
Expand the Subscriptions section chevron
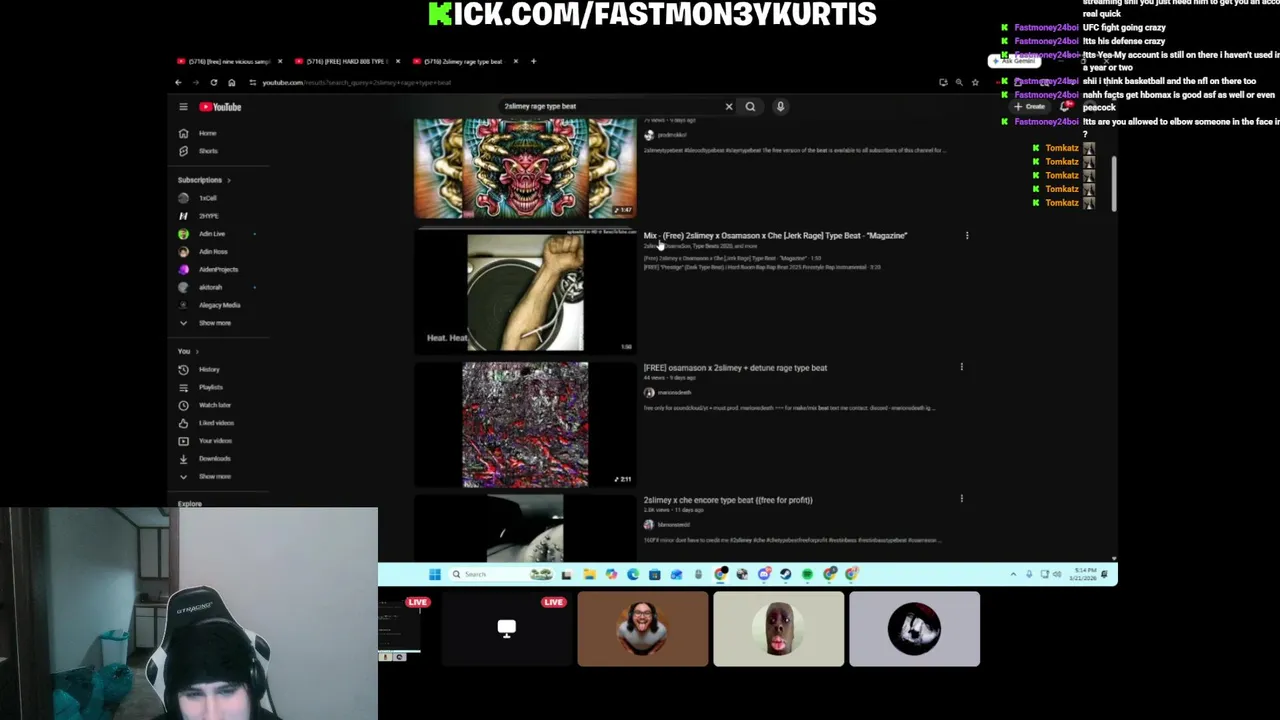(x=228, y=180)
